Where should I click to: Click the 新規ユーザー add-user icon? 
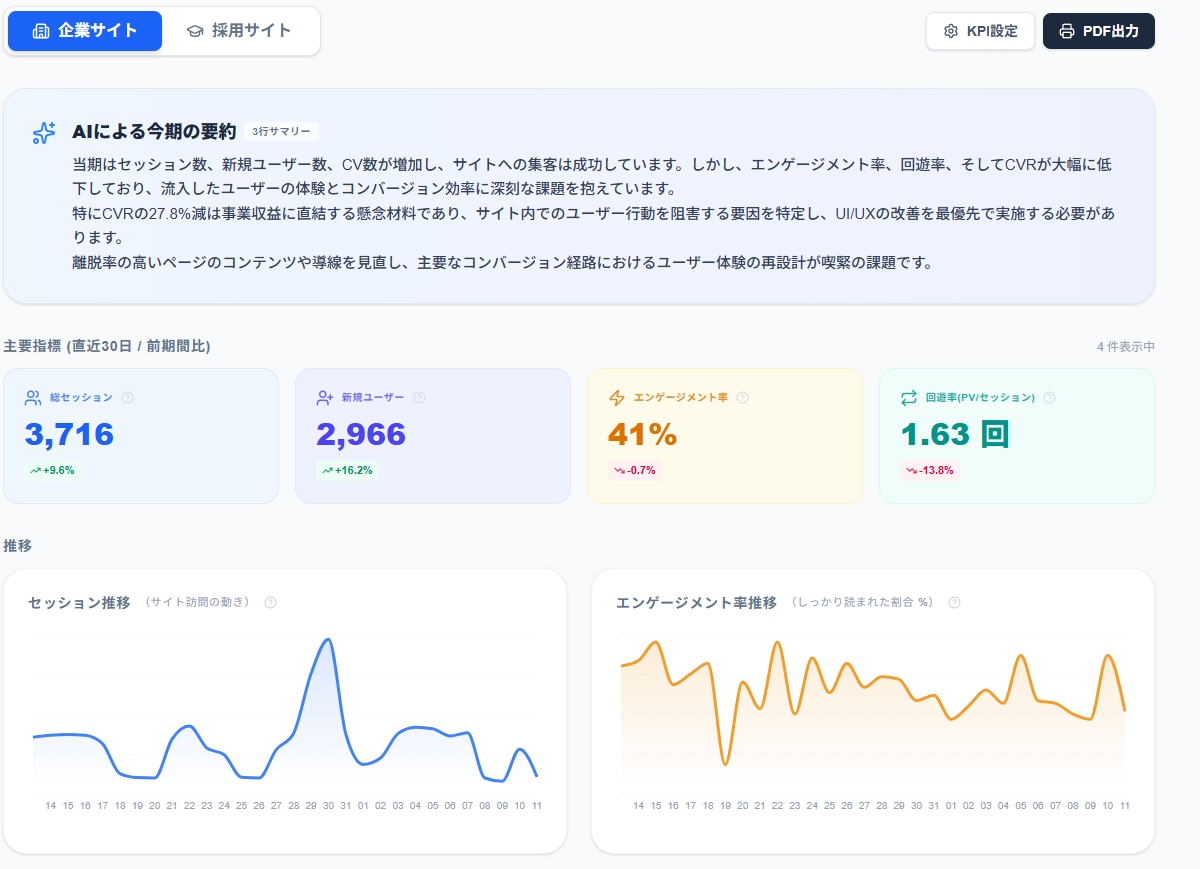[325, 398]
